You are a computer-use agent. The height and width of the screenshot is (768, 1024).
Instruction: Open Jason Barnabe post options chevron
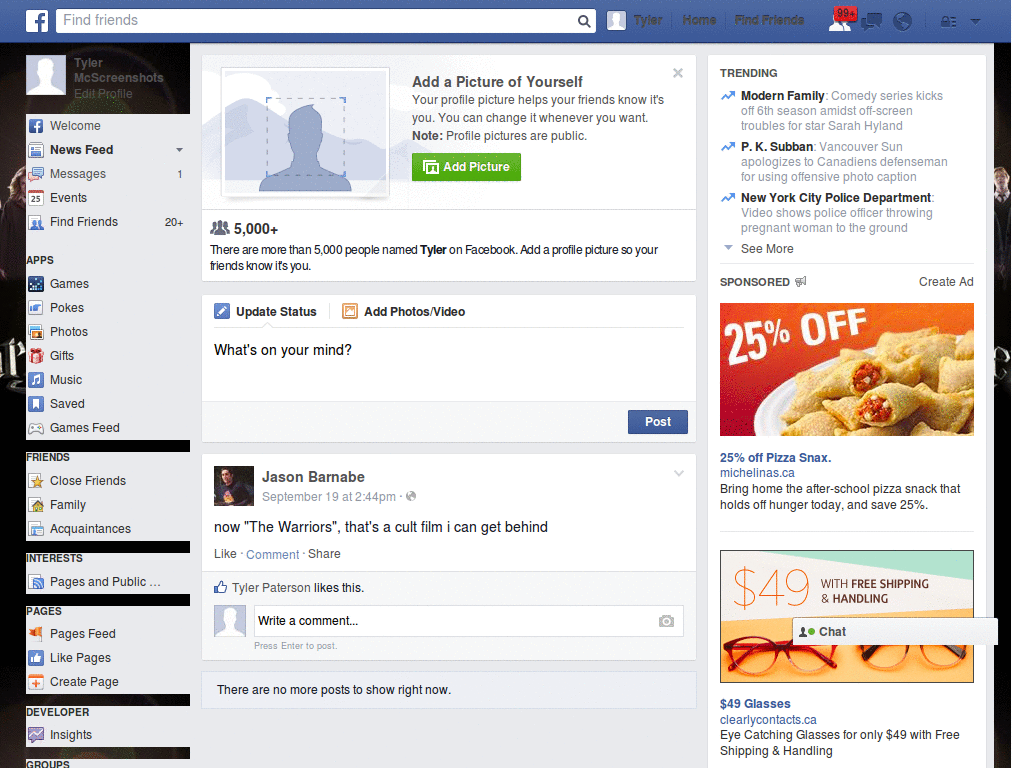(x=679, y=473)
